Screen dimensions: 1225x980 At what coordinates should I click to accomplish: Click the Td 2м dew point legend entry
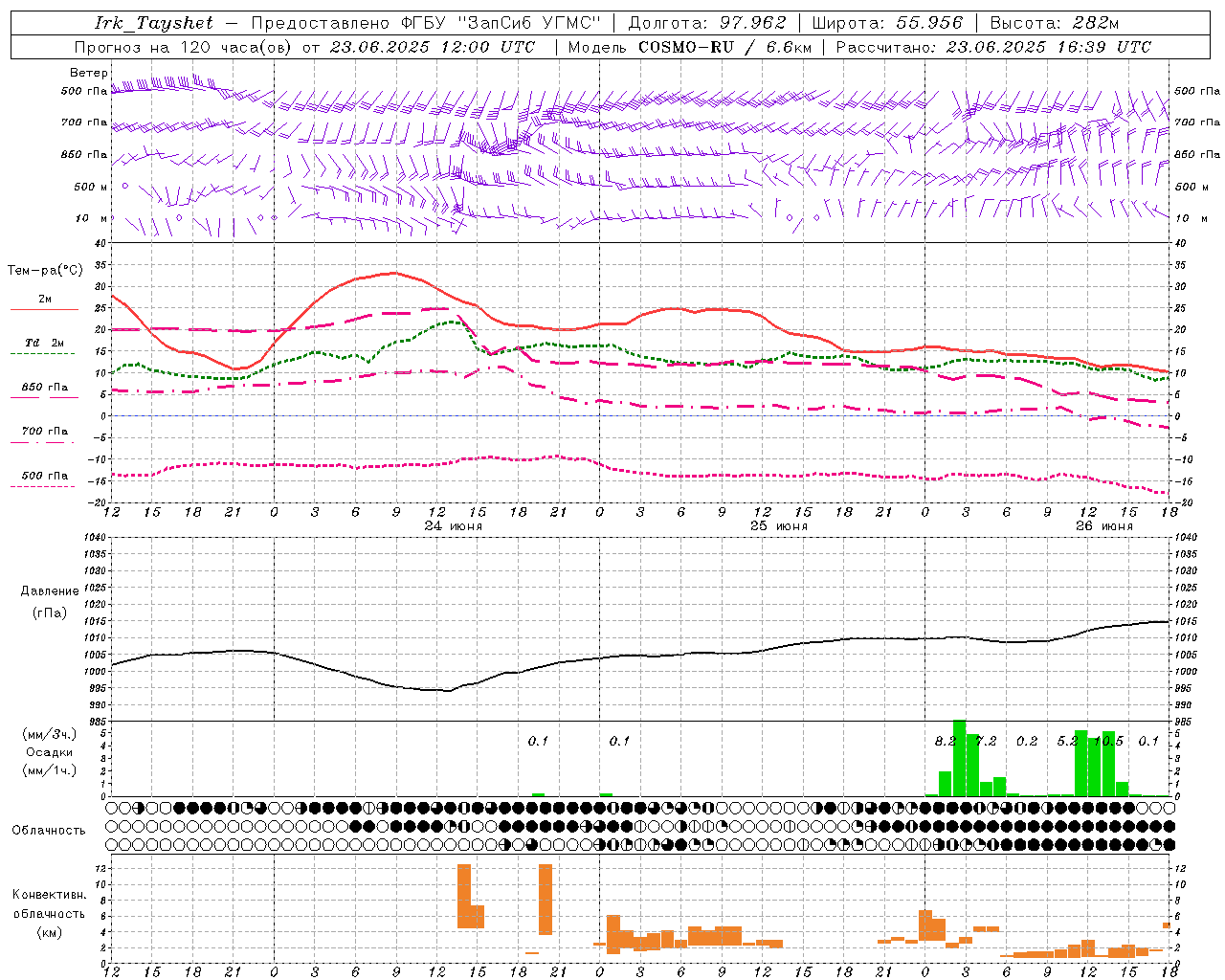[44, 343]
